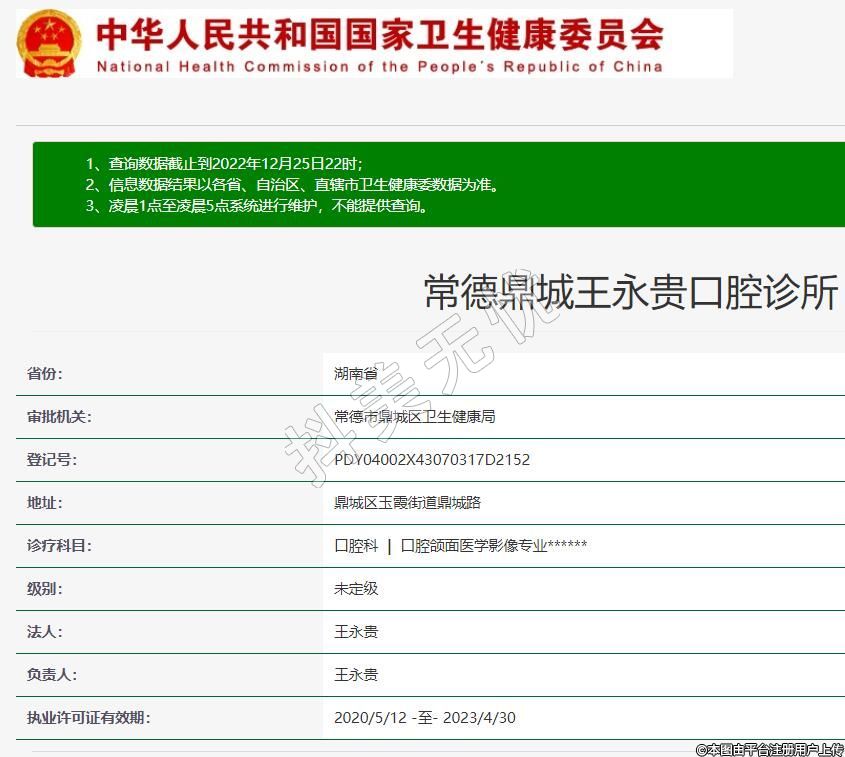Screen dimensions: 845x757
Task: Click the name in the 负责人 row
Action: coord(356,675)
